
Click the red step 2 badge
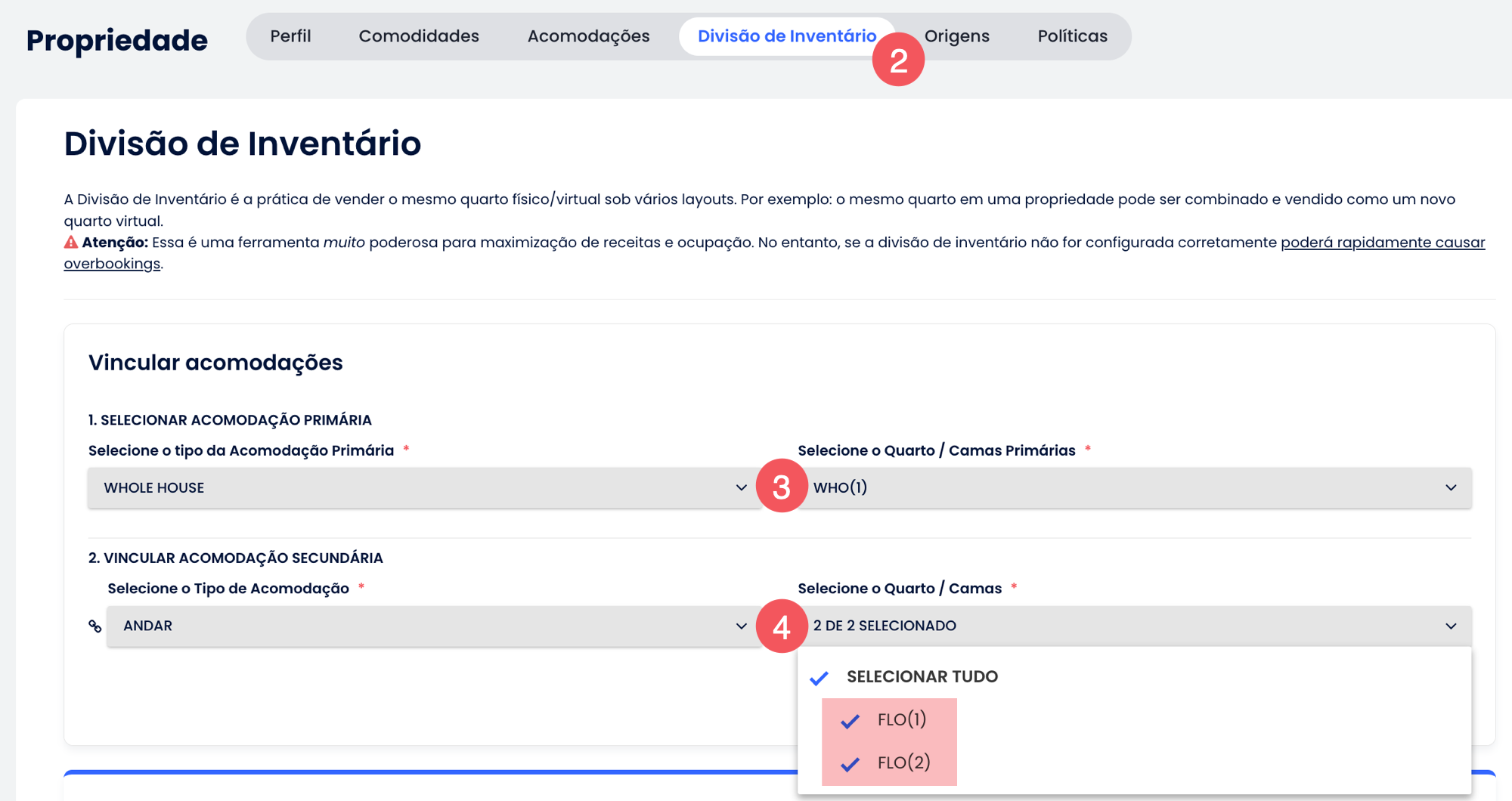[x=898, y=60]
